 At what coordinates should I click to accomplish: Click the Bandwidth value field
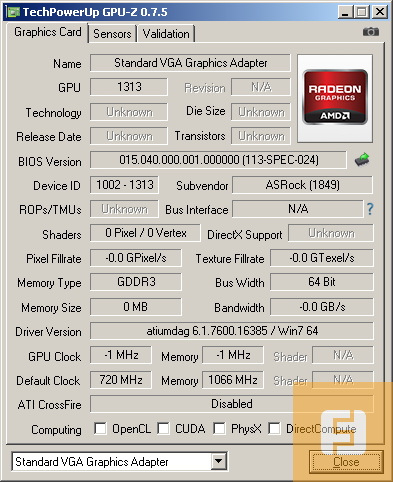tap(322, 307)
